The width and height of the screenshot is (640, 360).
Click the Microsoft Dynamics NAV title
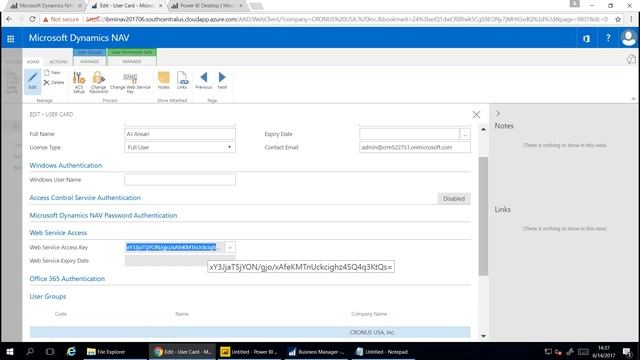(x=79, y=38)
